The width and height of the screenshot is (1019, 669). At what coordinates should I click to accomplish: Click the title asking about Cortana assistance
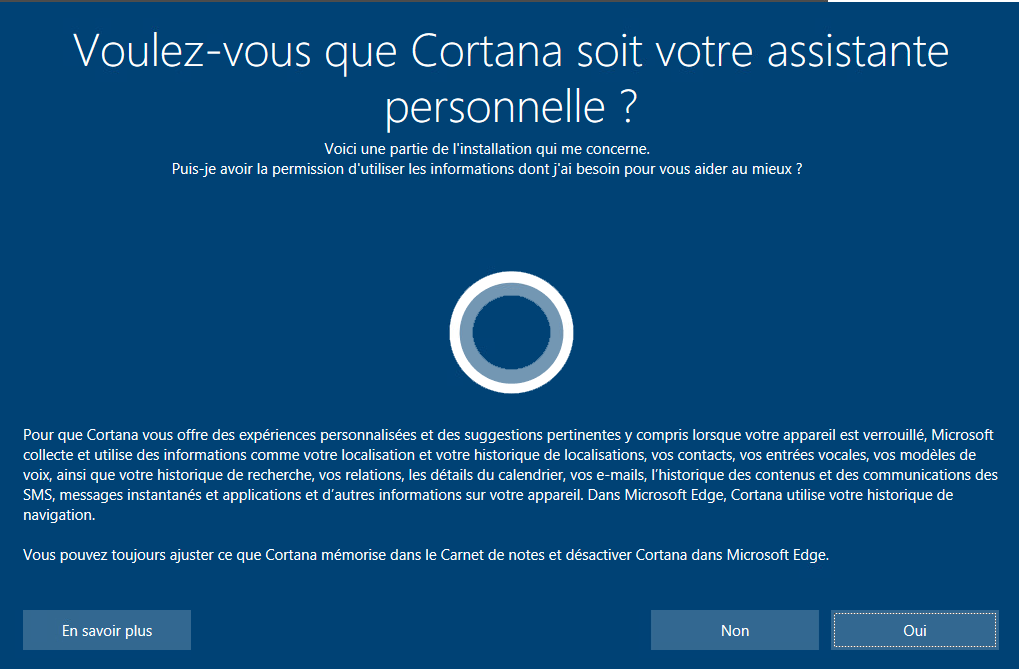[509, 80]
